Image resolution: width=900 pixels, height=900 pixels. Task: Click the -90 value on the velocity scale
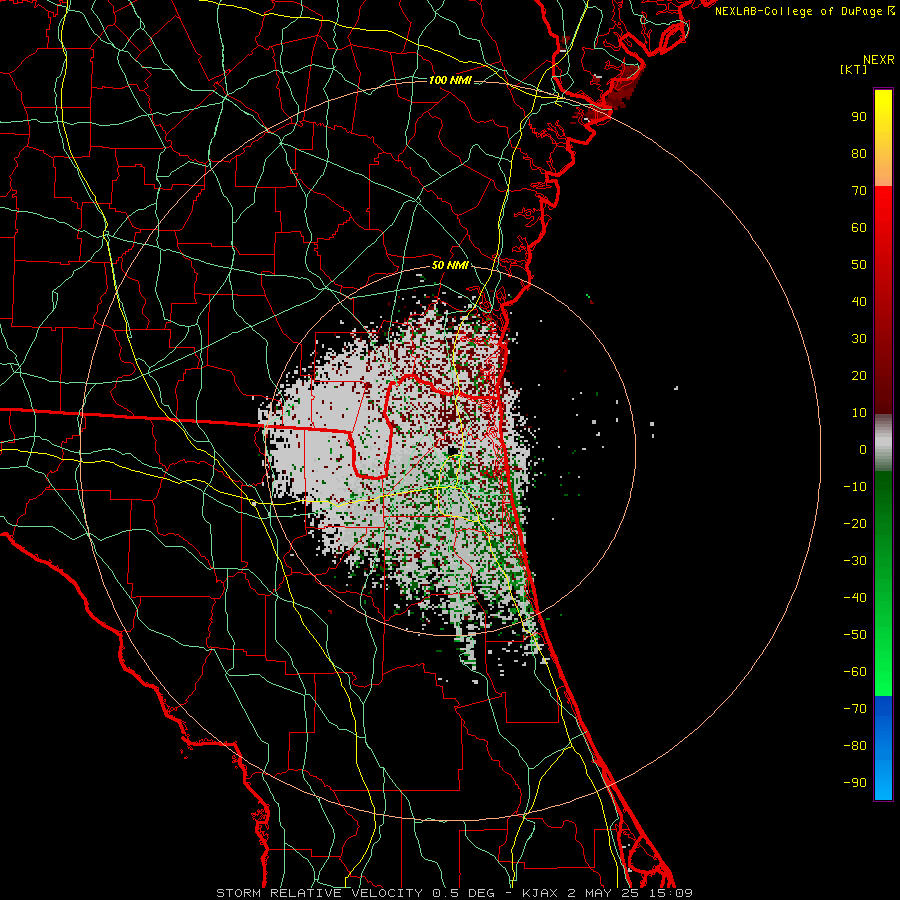[855, 783]
